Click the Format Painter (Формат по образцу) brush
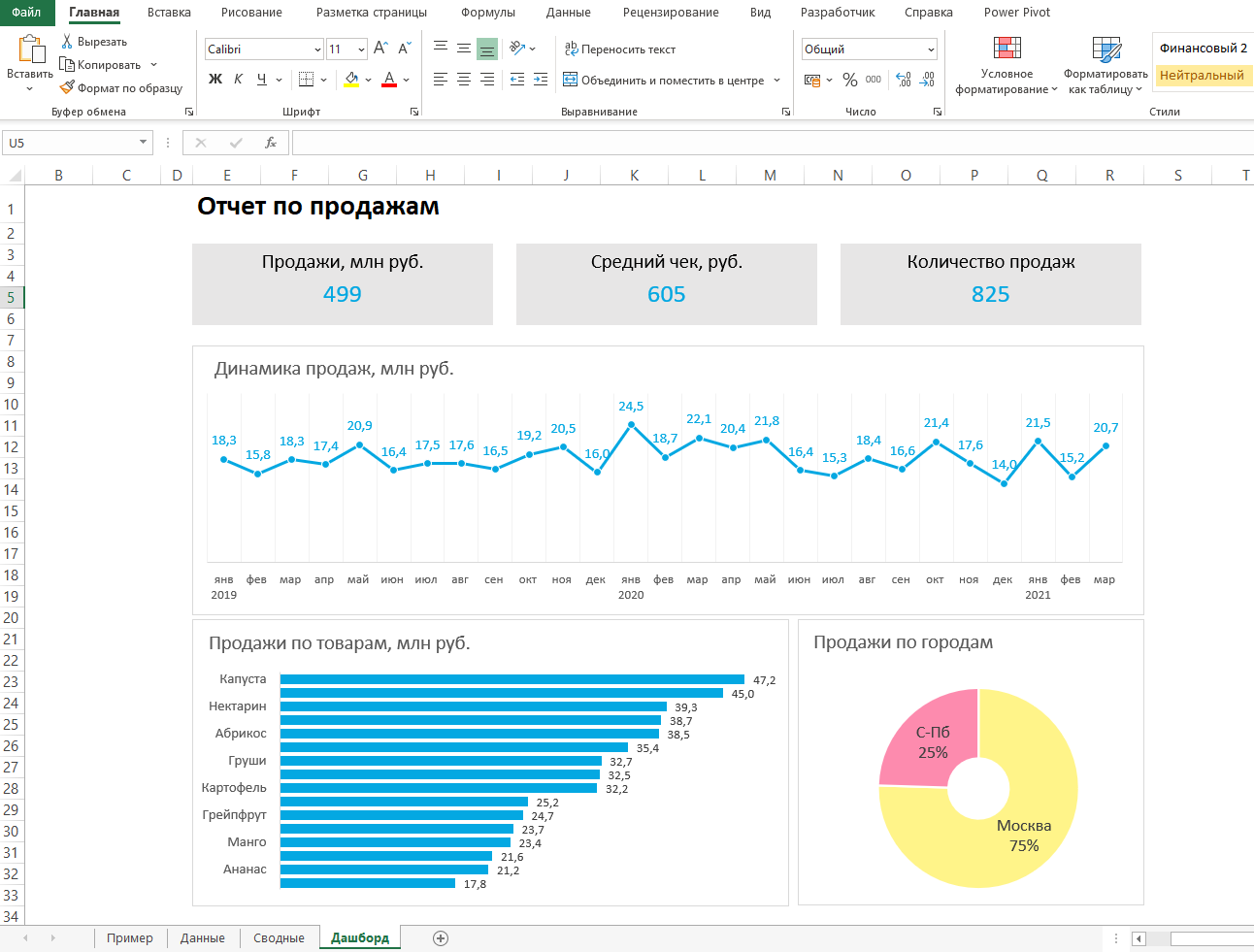1254x952 pixels. pos(67,87)
